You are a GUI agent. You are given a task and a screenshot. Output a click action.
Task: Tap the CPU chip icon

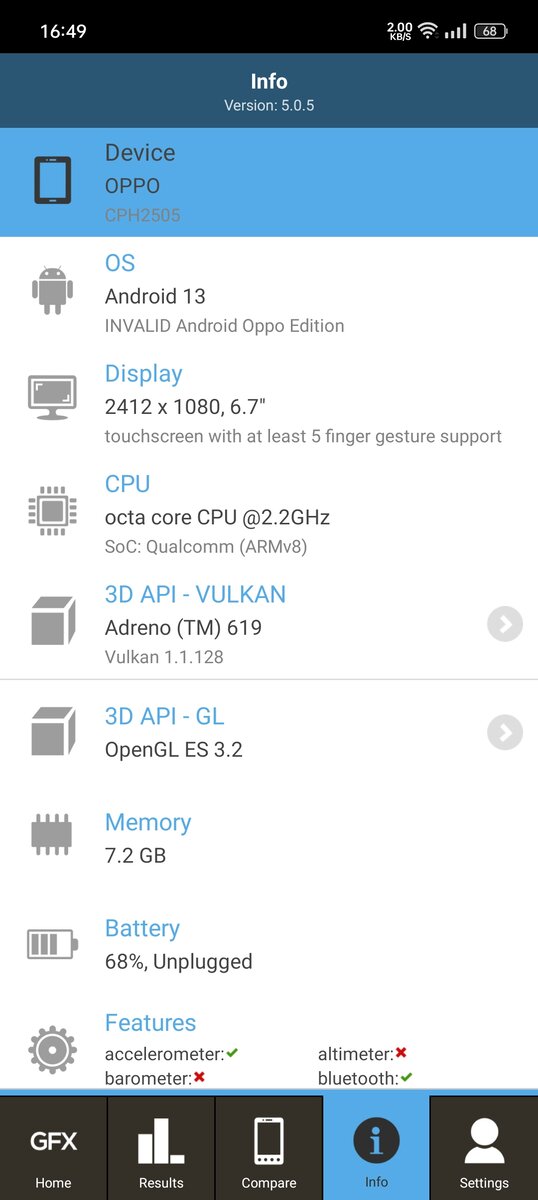[x=52, y=511]
